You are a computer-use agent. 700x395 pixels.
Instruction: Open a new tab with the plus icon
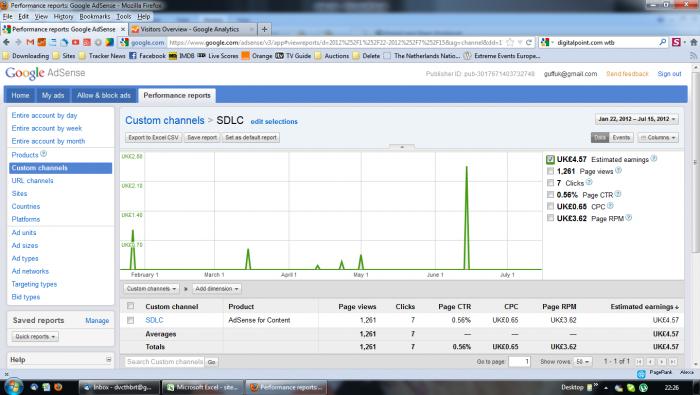(x=264, y=29)
